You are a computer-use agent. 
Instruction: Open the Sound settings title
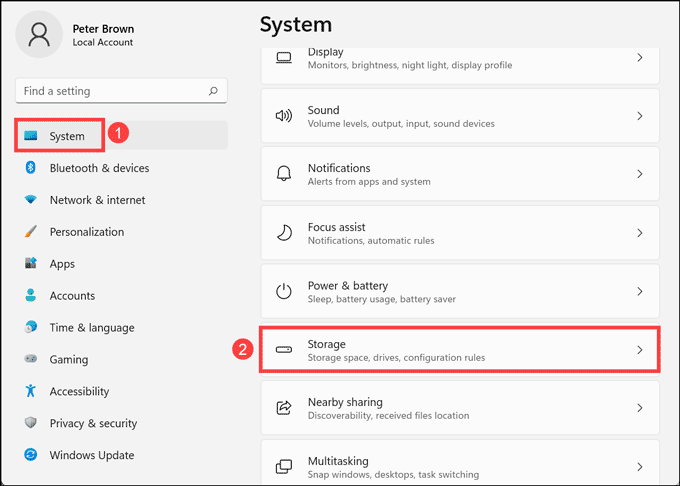pyautogui.click(x=324, y=110)
